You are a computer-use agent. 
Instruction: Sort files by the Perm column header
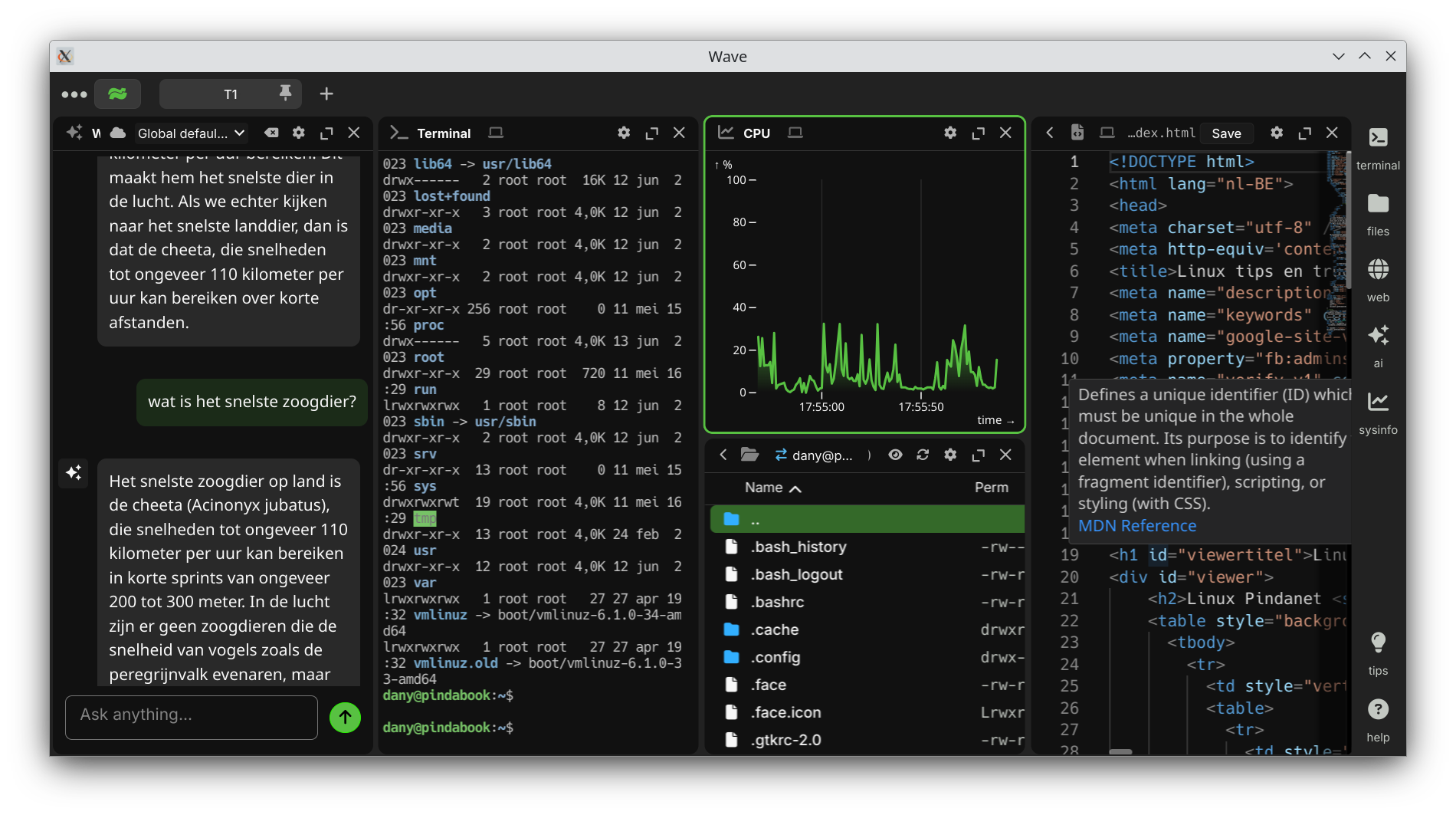tap(991, 488)
